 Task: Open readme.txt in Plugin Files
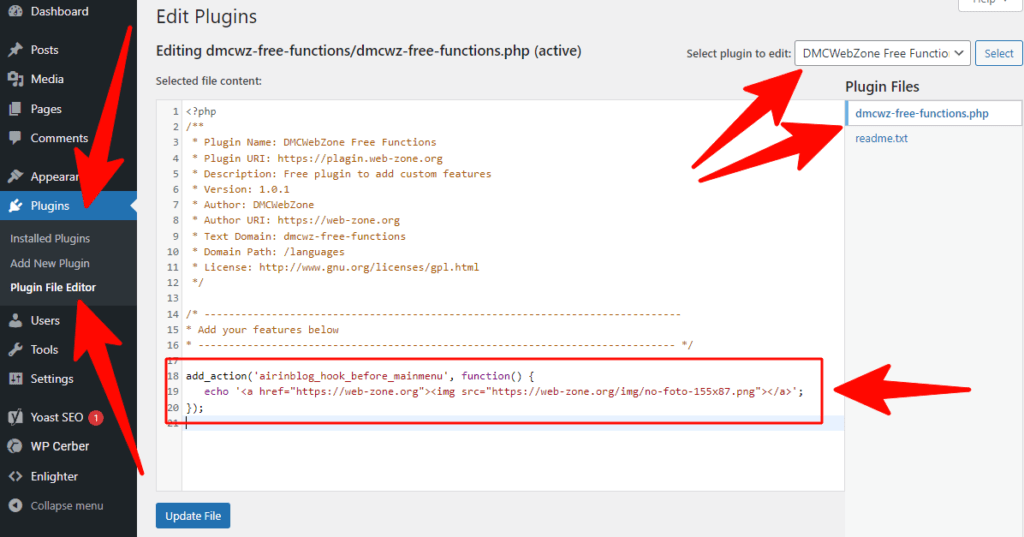881,138
